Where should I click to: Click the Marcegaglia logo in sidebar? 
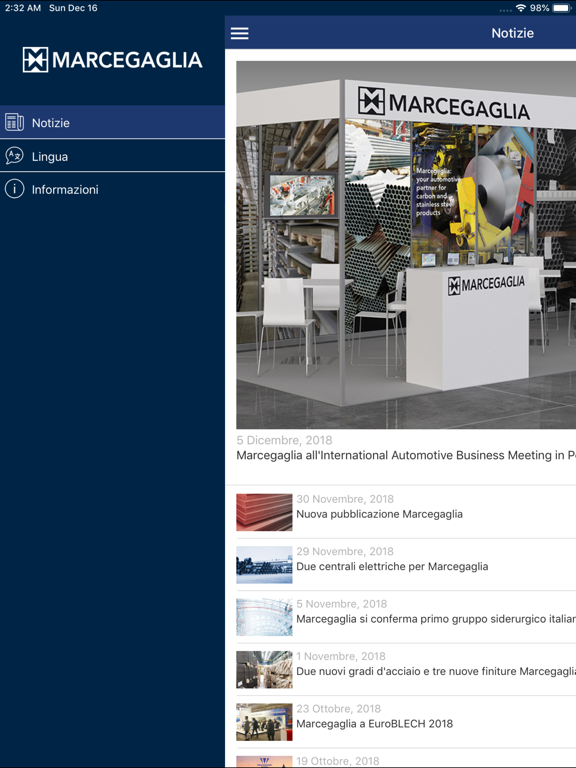tap(112, 60)
